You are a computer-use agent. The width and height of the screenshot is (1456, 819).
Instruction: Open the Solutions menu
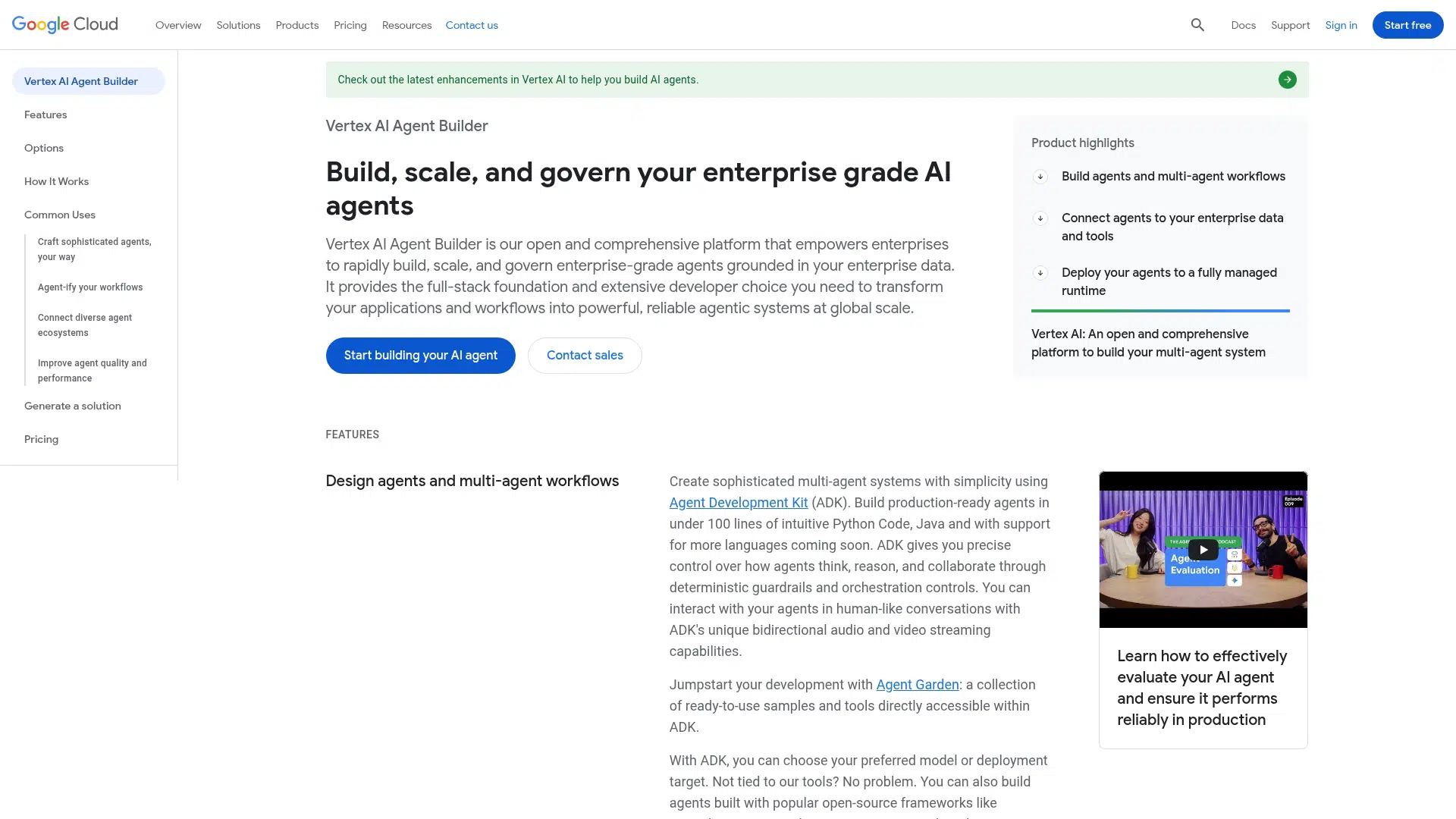(x=238, y=25)
